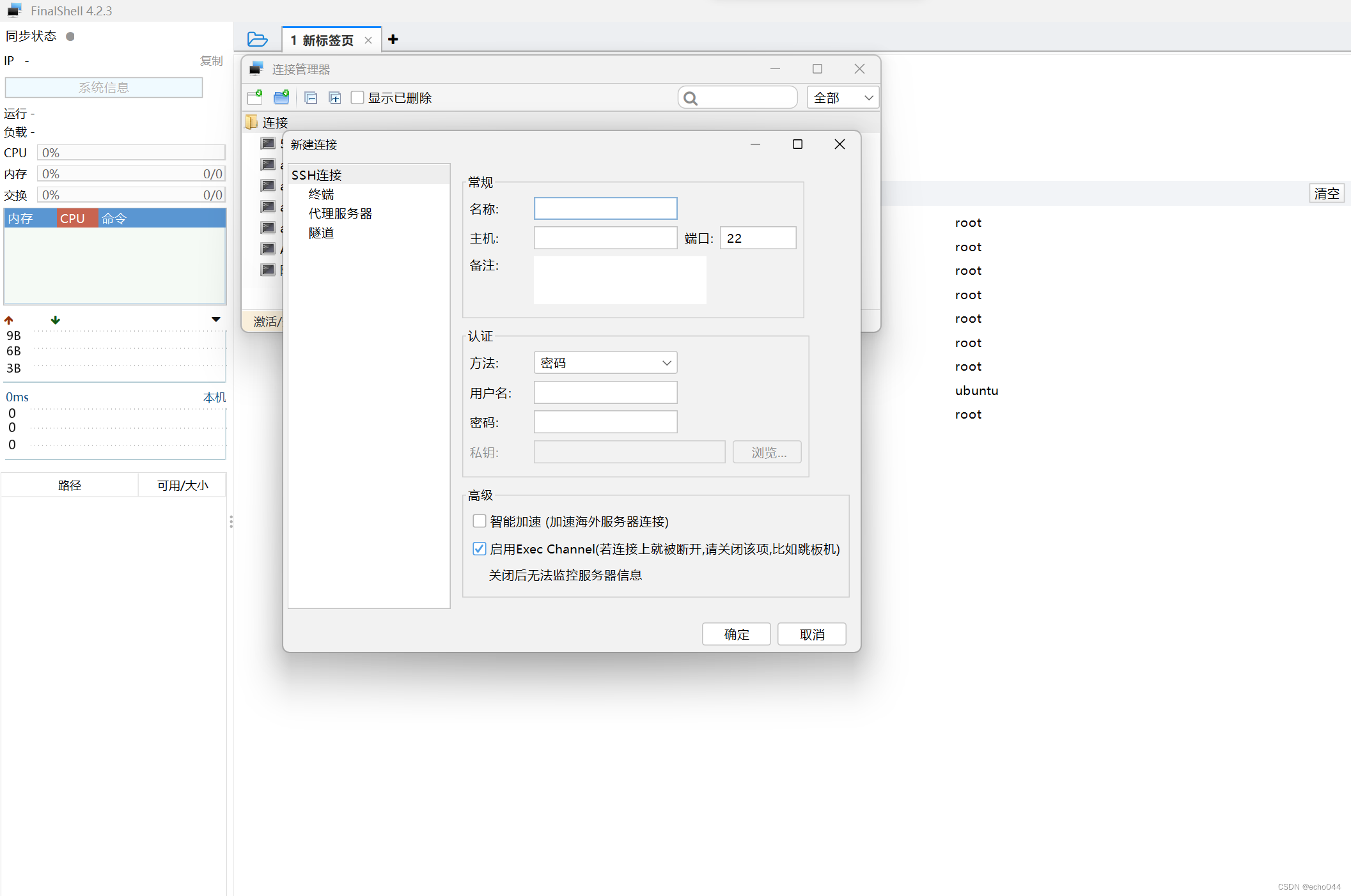Click the 清空 button
1351x896 pixels.
coord(1326,194)
